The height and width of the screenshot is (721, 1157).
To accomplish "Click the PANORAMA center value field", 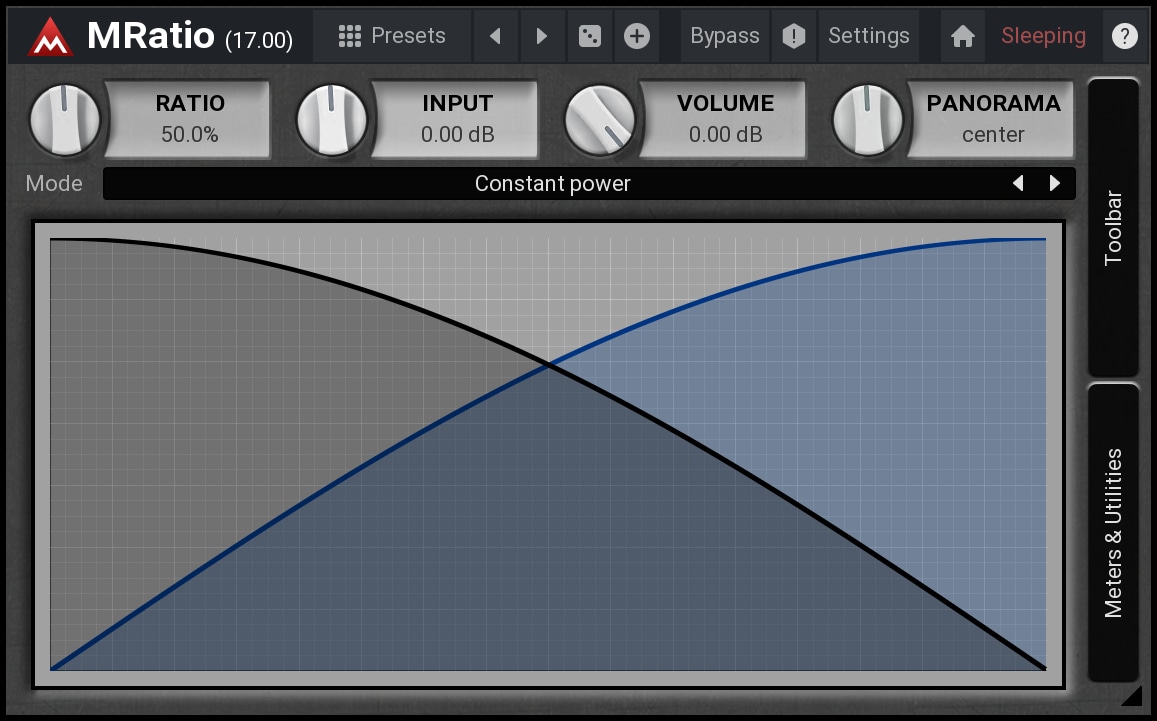I will pos(992,120).
